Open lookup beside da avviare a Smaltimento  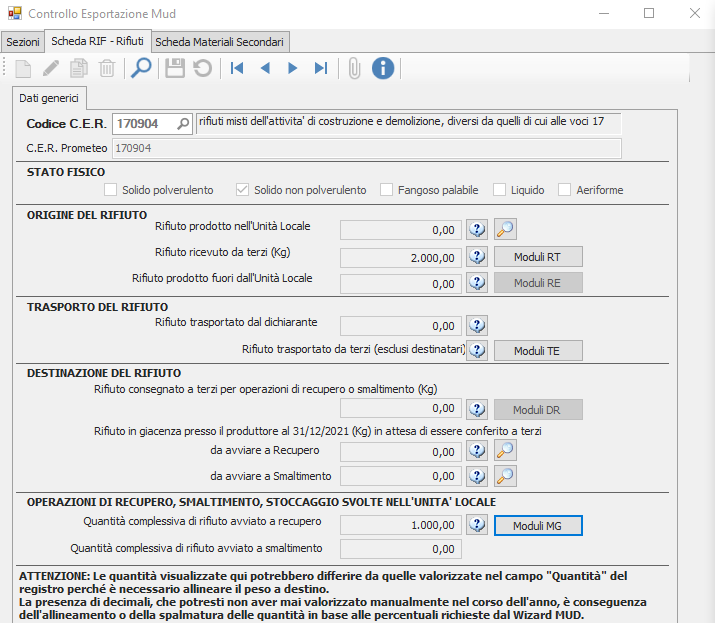(x=506, y=476)
